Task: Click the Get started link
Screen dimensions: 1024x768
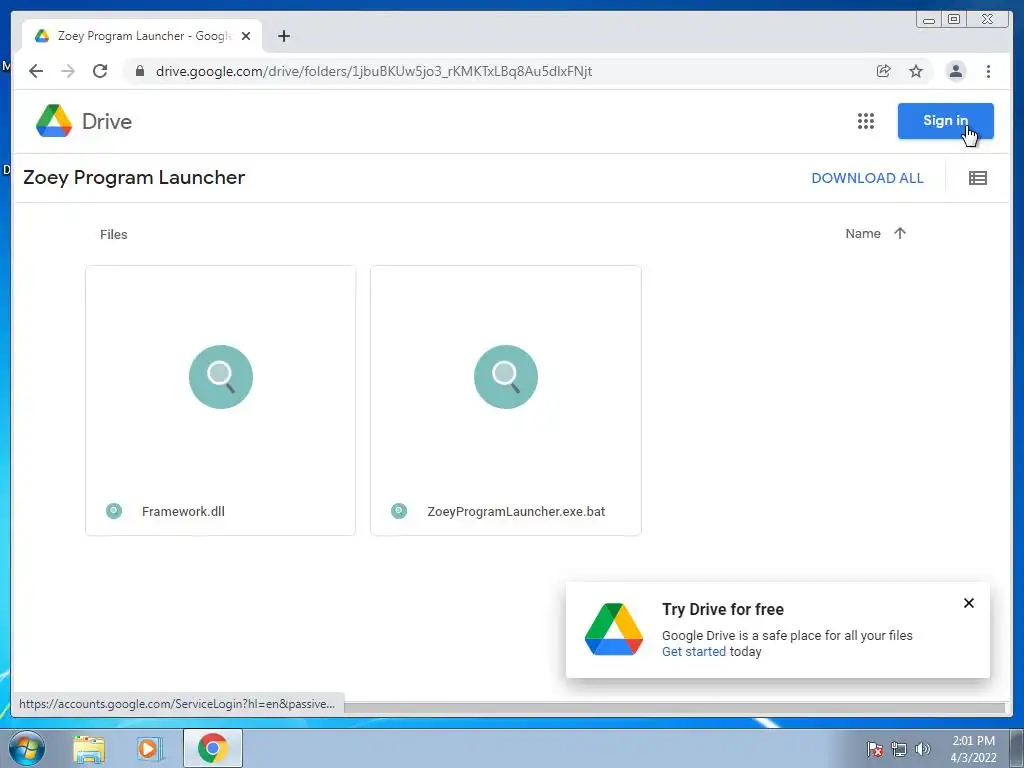Action: pos(694,651)
